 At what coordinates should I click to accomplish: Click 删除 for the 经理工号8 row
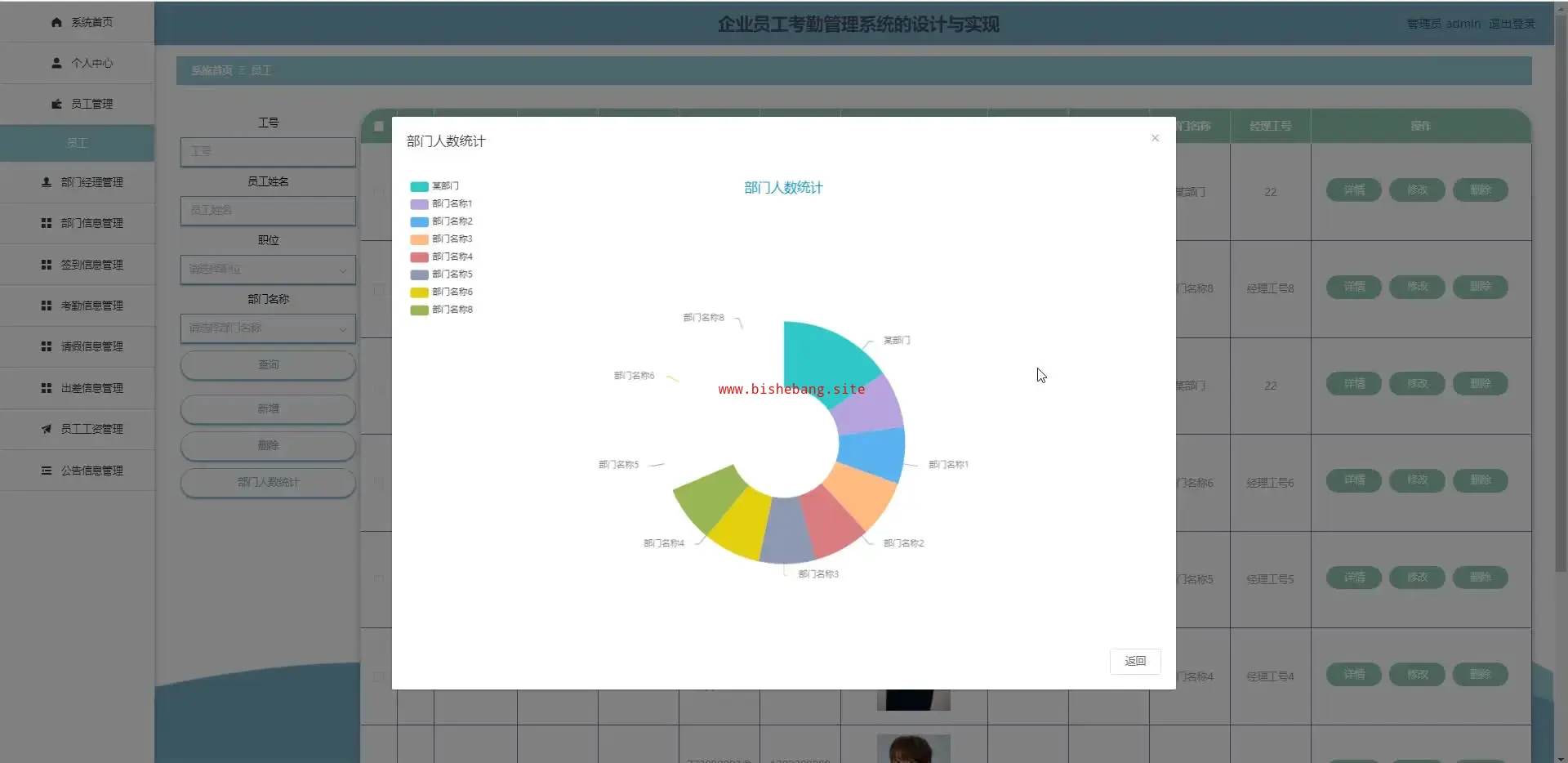1481,287
